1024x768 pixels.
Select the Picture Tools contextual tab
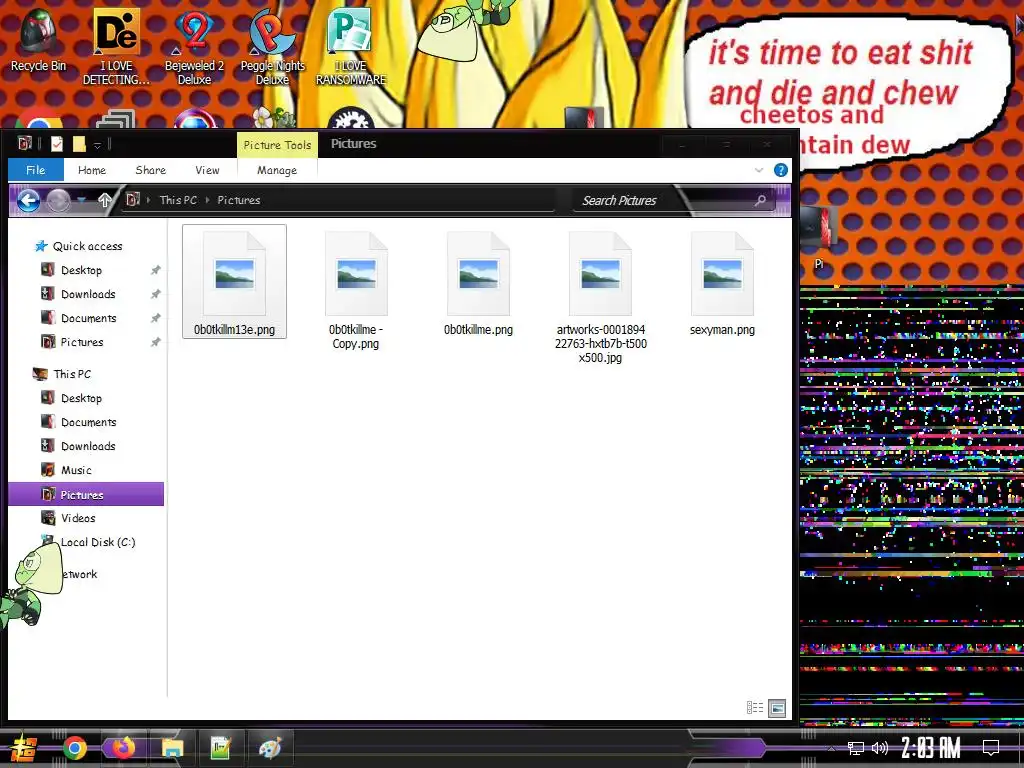277,145
